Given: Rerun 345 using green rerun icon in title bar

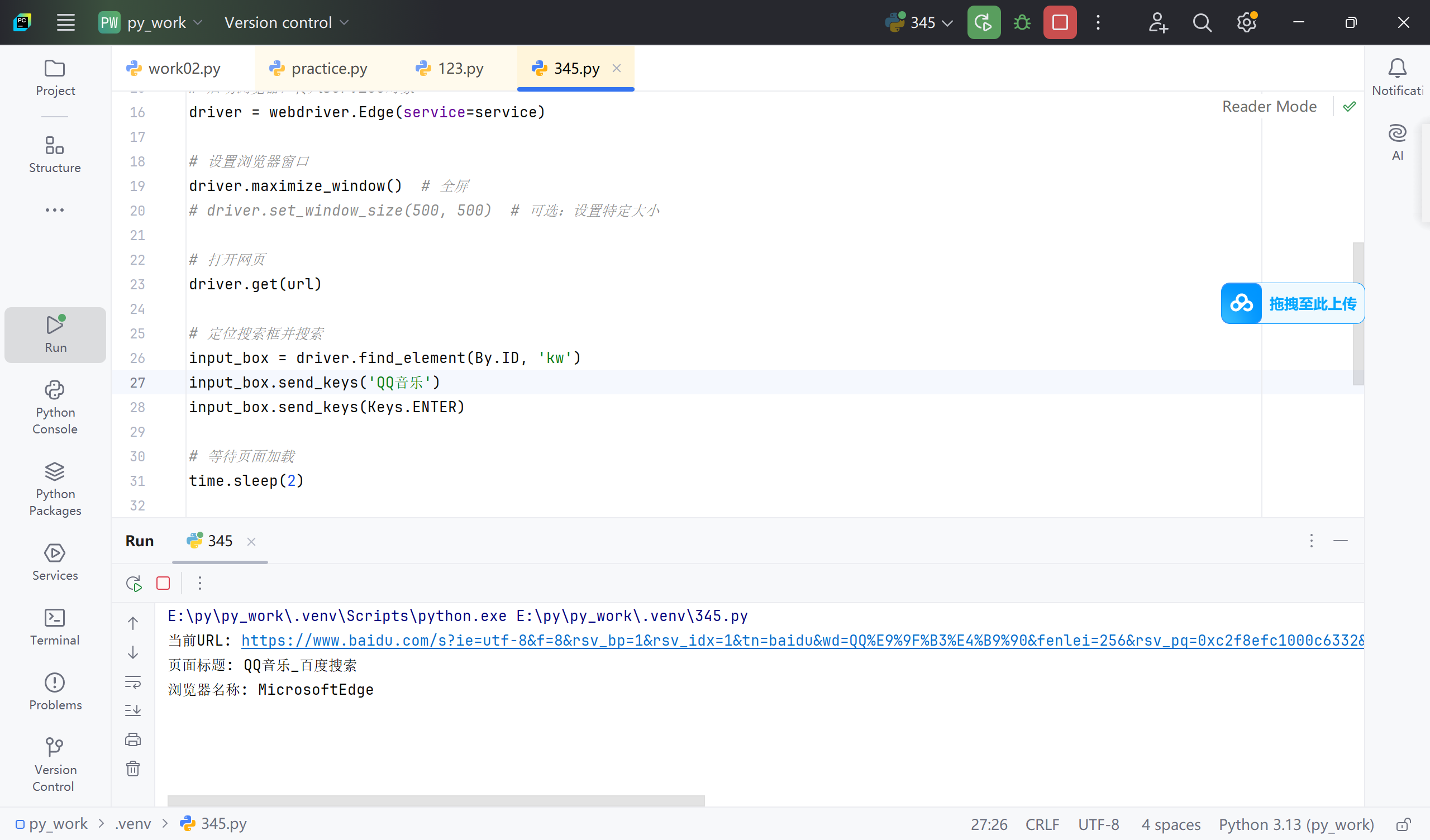Looking at the screenshot, I should [984, 23].
